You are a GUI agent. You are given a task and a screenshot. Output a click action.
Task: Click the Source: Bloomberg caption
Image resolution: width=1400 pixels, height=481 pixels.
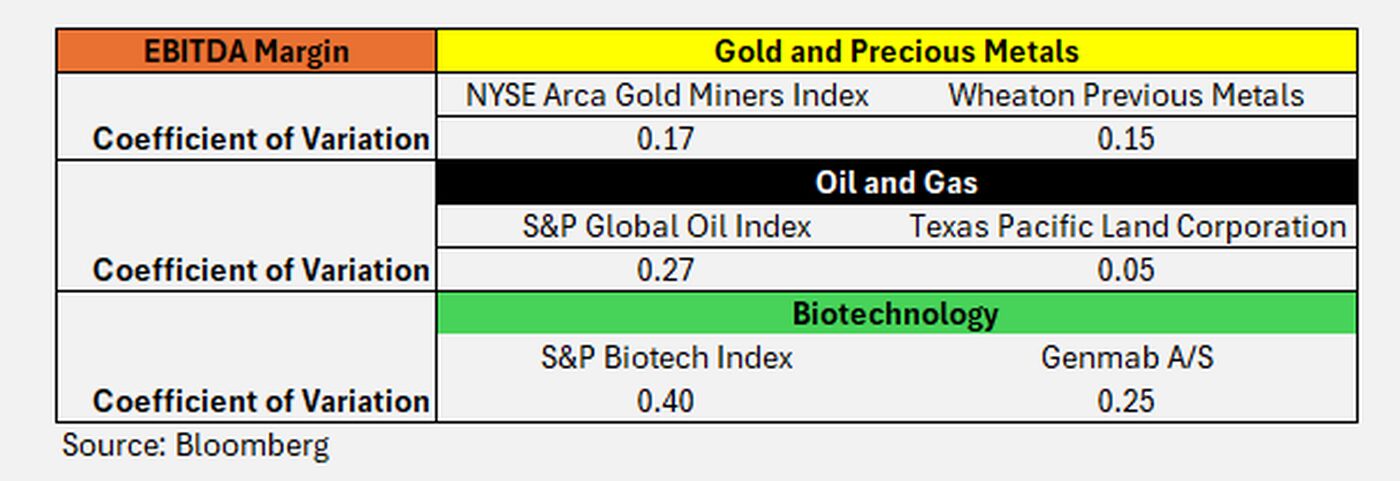point(195,445)
